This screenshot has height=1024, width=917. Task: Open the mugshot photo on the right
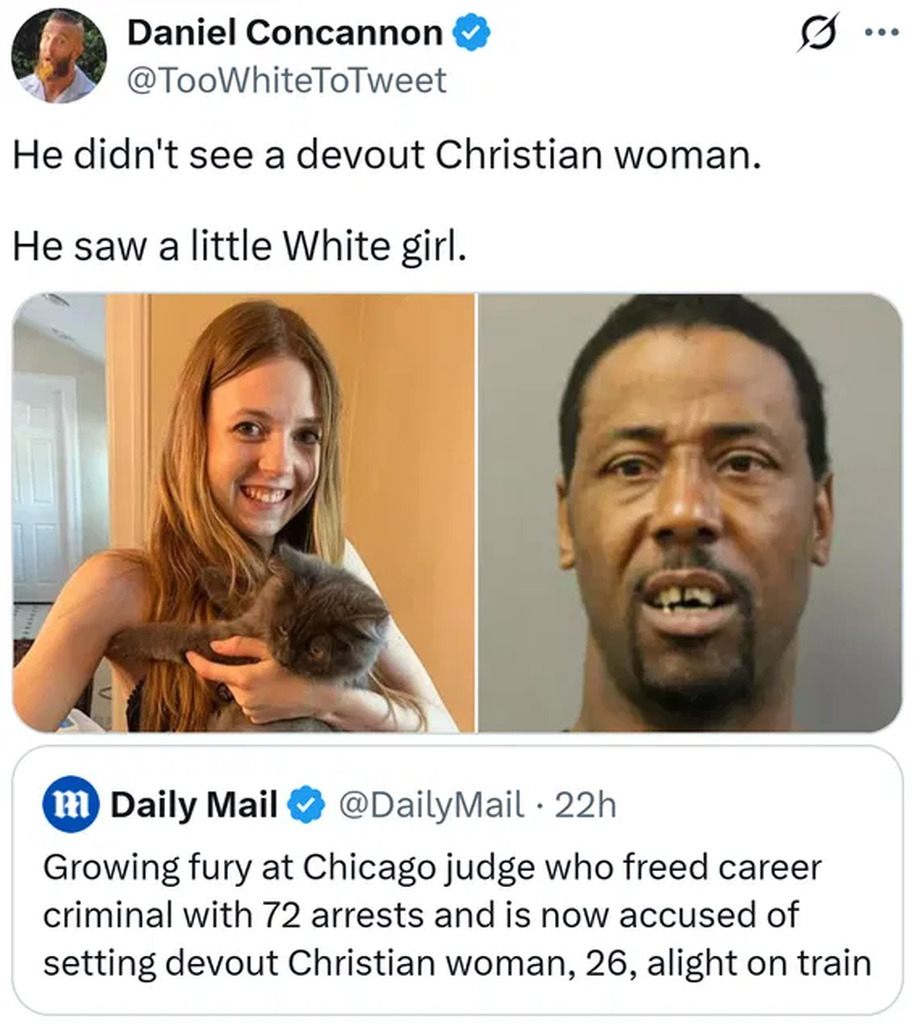tap(690, 513)
